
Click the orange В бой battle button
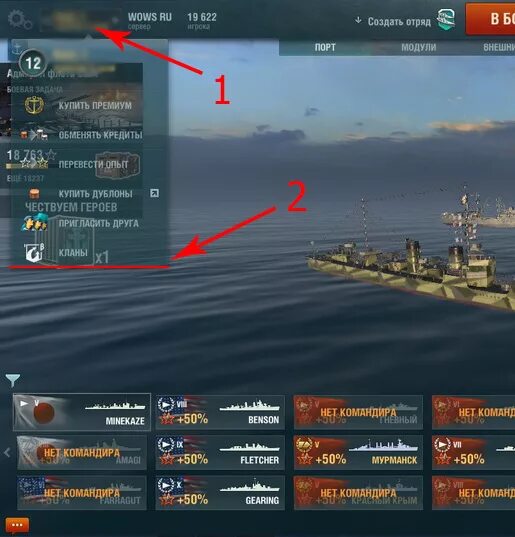490,19
